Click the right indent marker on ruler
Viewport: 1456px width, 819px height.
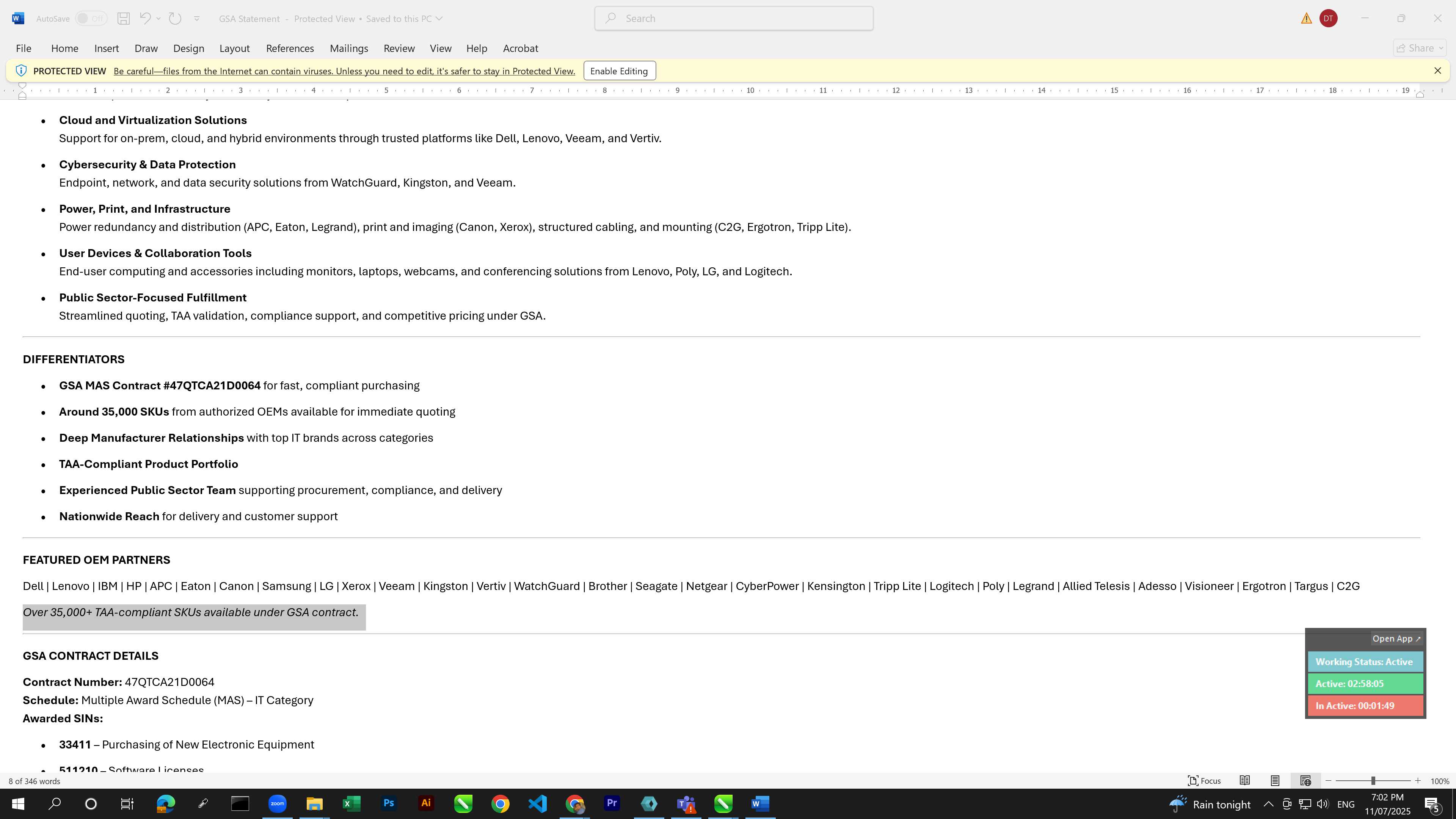[1419, 95]
